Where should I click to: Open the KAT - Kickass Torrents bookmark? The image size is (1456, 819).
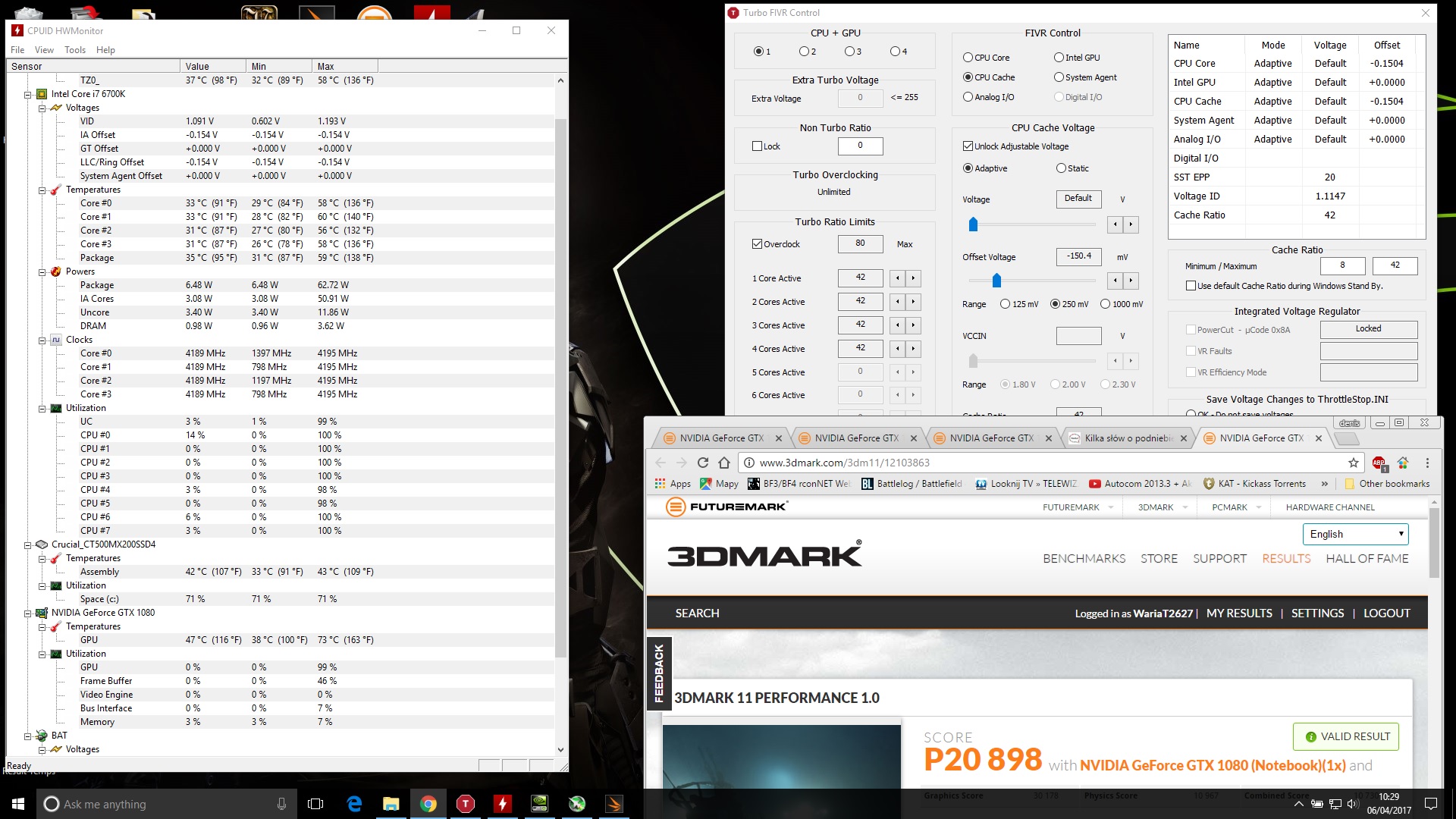pos(1254,484)
